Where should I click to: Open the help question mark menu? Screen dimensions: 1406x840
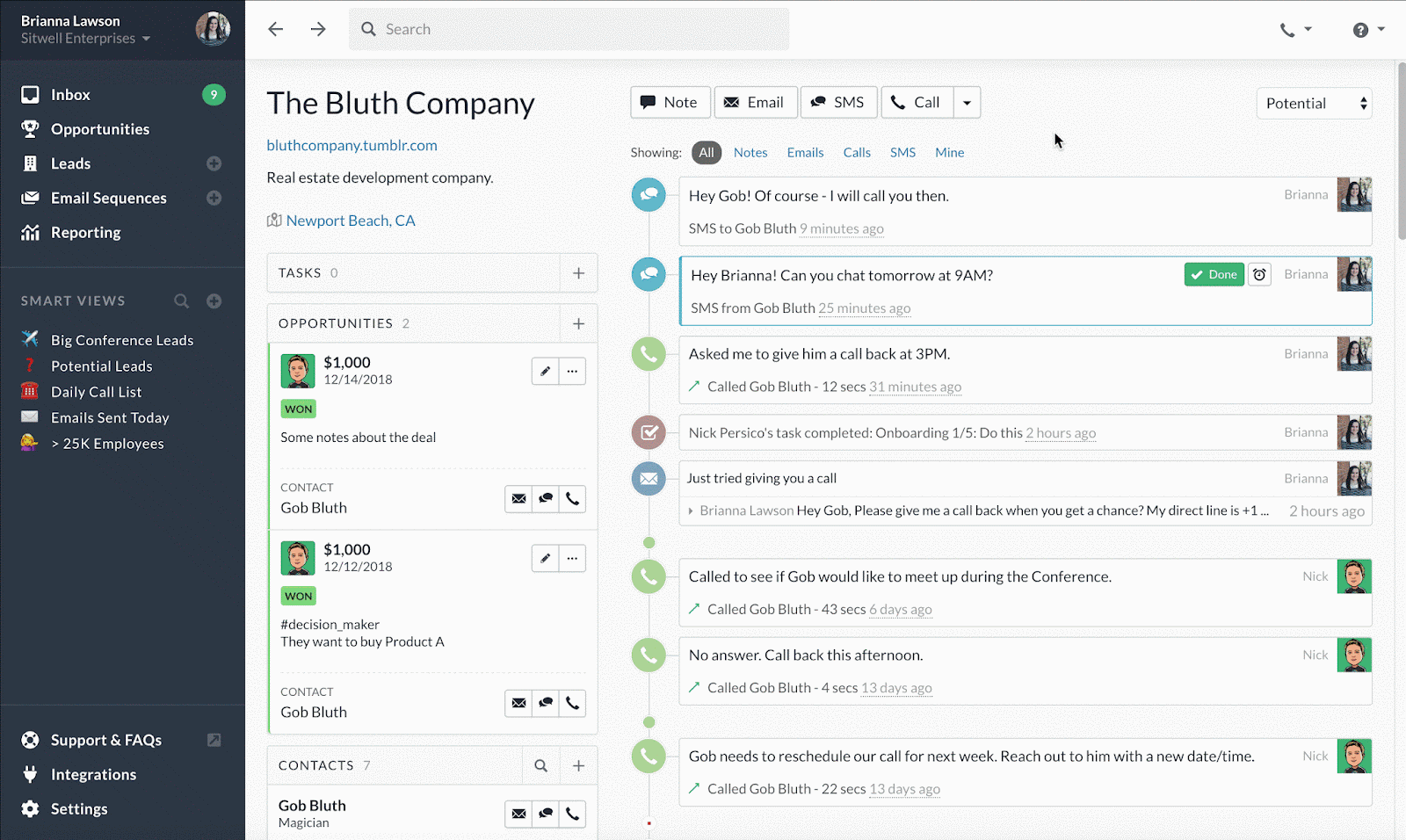[x=1368, y=30]
